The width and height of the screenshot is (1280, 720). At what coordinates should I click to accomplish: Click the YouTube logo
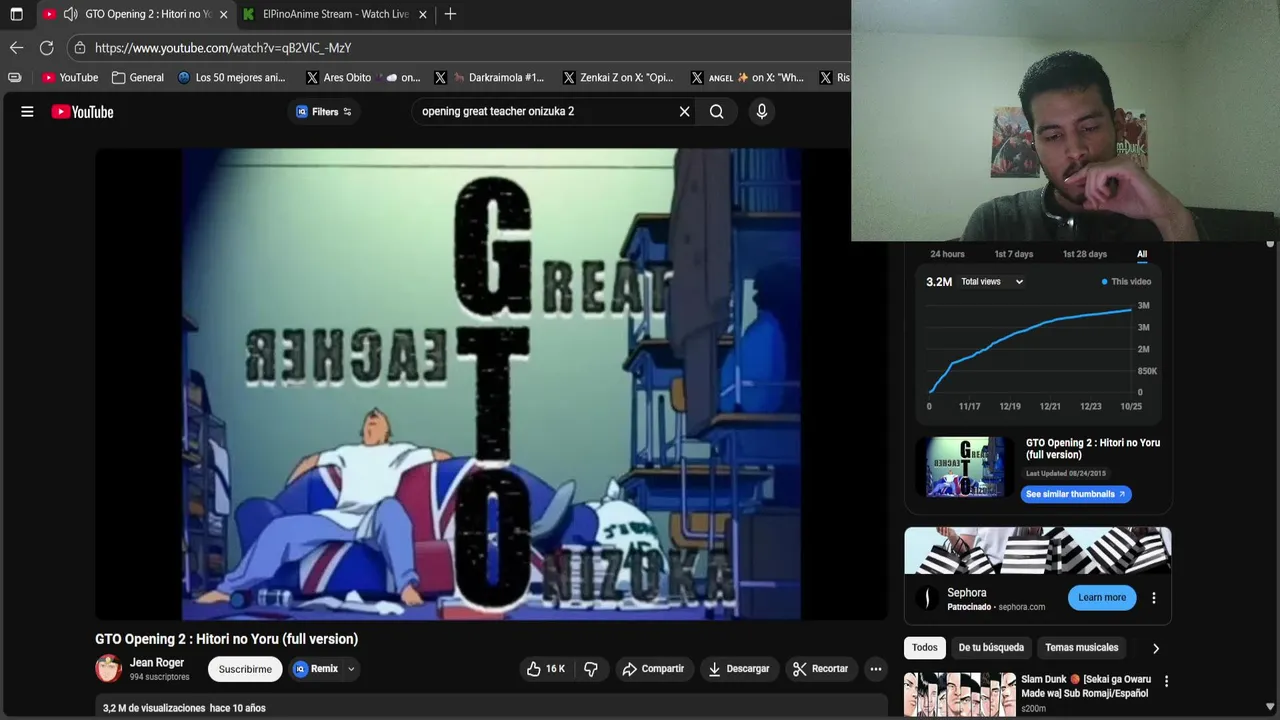click(x=83, y=112)
